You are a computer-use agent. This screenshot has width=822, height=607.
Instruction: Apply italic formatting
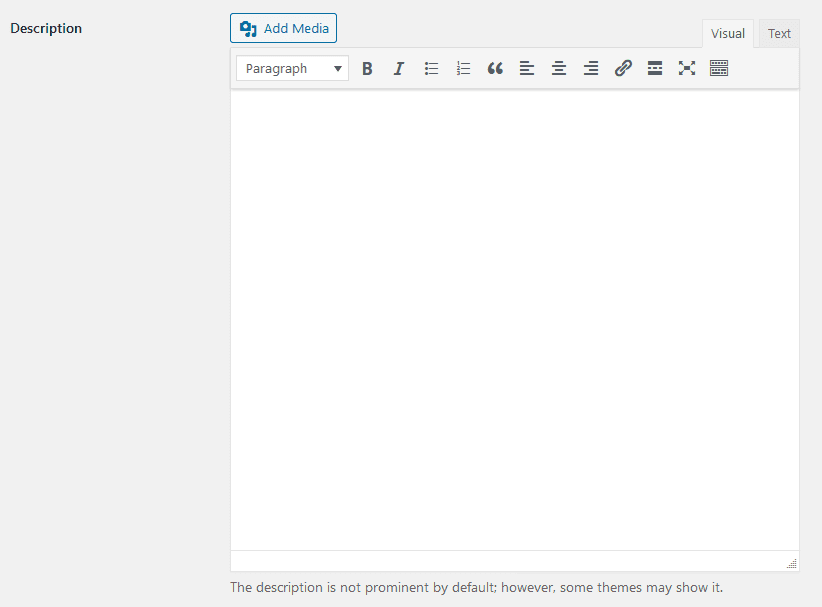pyautogui.click(x=399, y=69)
